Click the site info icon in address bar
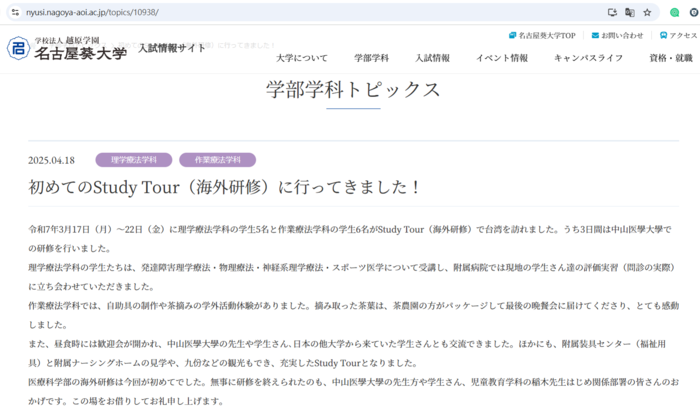The image size is (700, 420). 15,12
